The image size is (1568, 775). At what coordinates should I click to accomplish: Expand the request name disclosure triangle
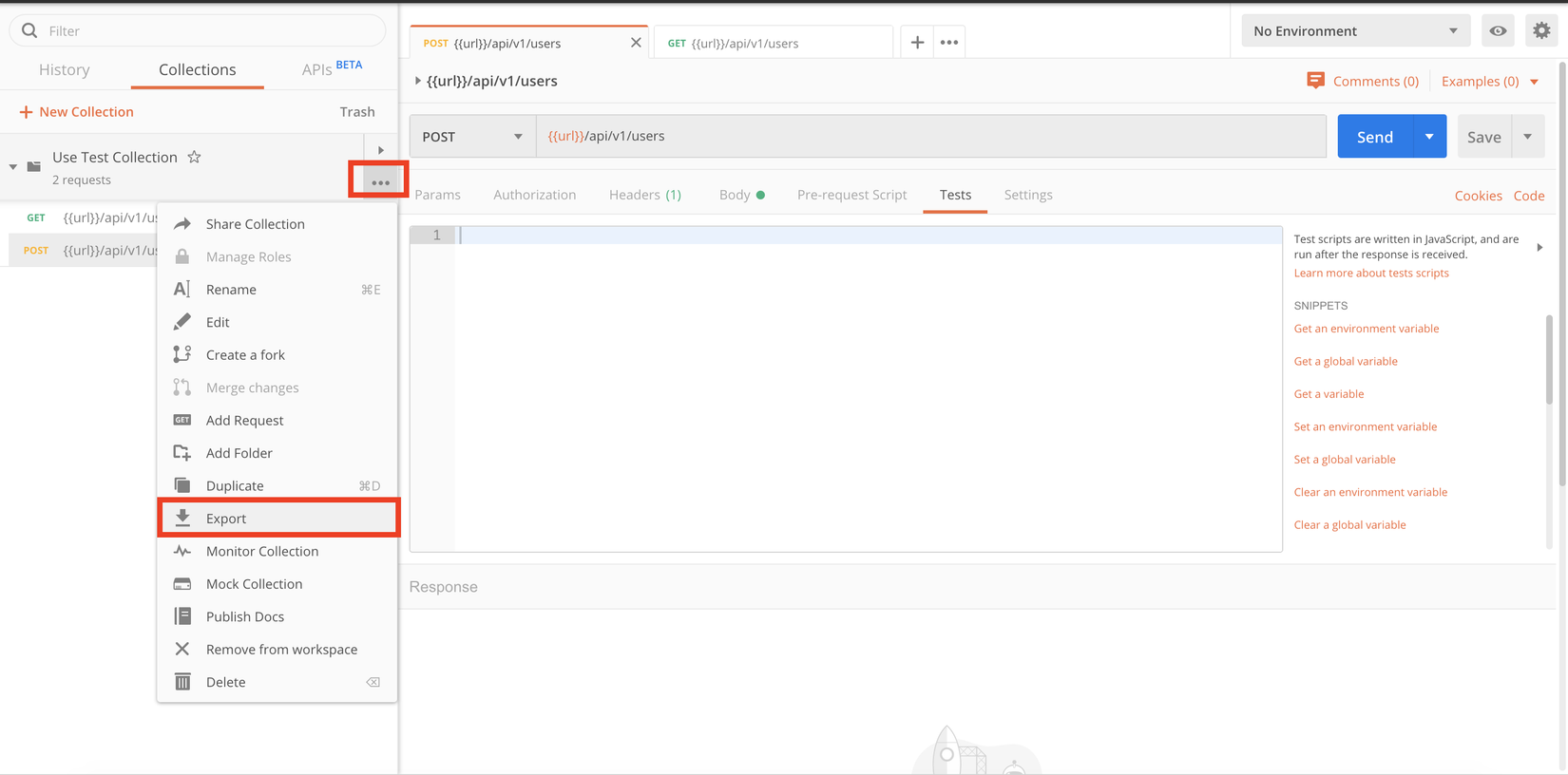417,81
